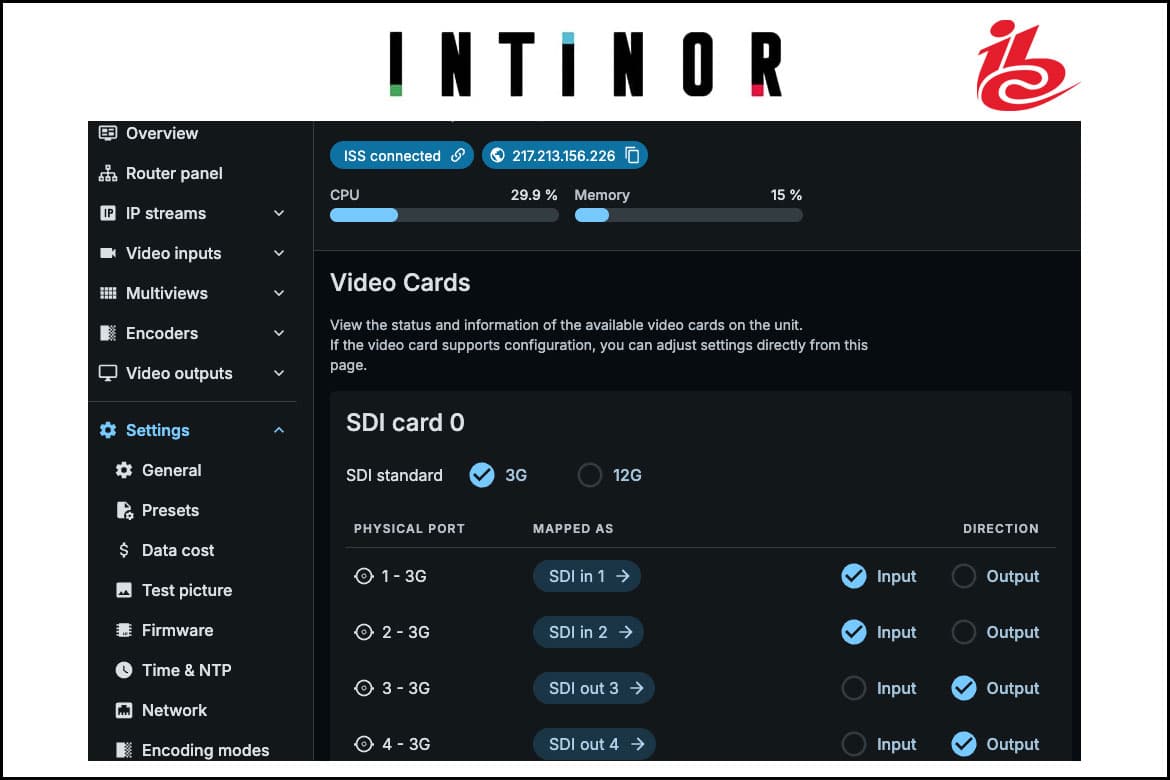The image size is (1170, 780).
Task: Click the port icon for 4 - 3G
Action: [x=363, y=744]
